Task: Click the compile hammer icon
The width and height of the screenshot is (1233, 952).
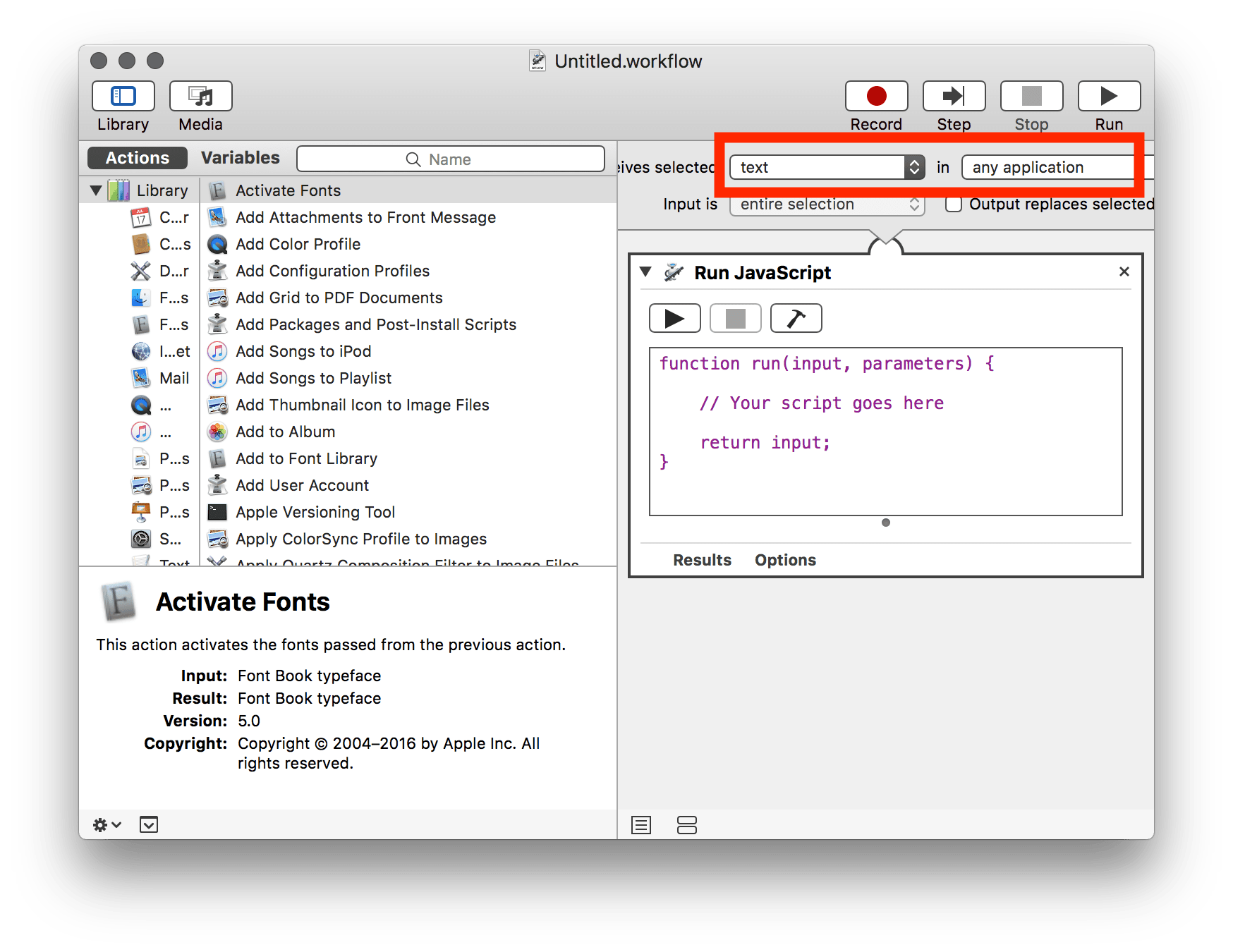Action: pyautogui.click(x=796, y=319)
